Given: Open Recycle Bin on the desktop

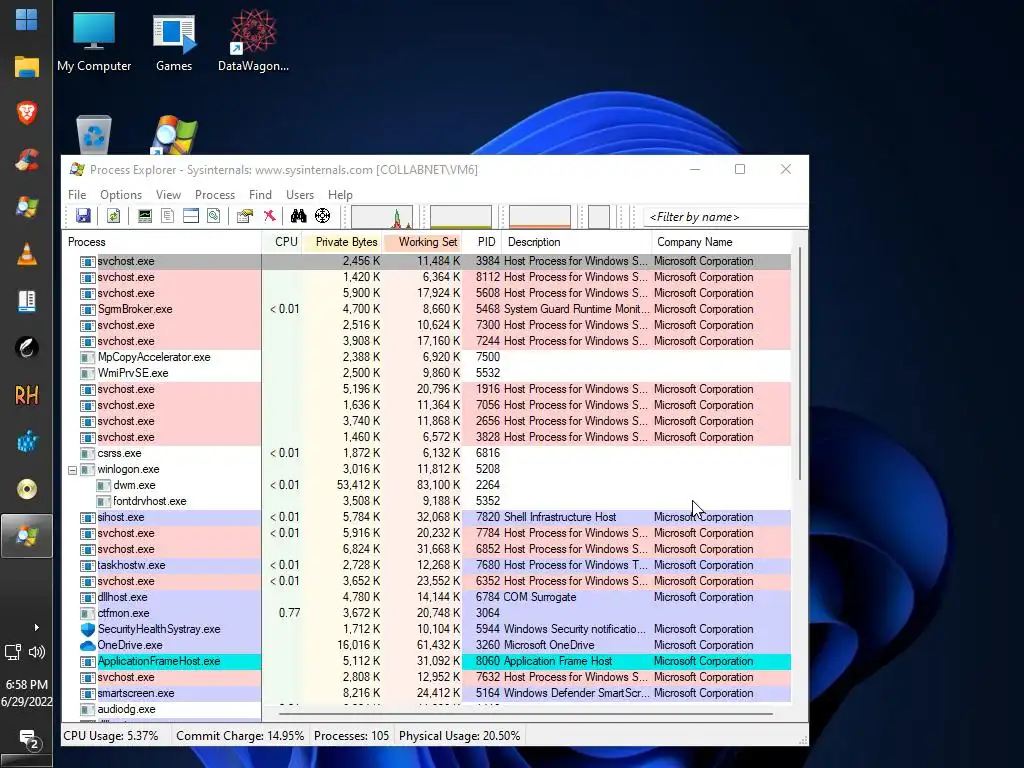Looking at the screenshot, I should (x=94, y=135).
